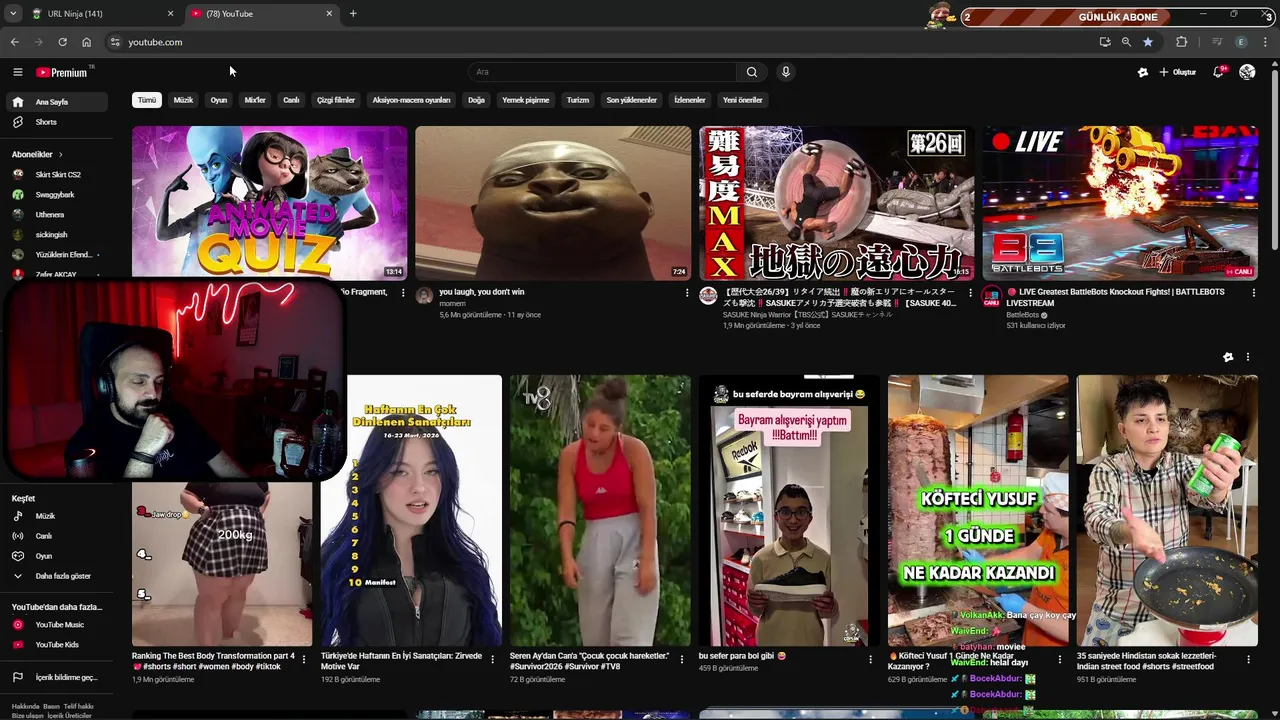Click the Ara search field
The height and width of the screenshot is (720, 1280).
tap(602, 72)
